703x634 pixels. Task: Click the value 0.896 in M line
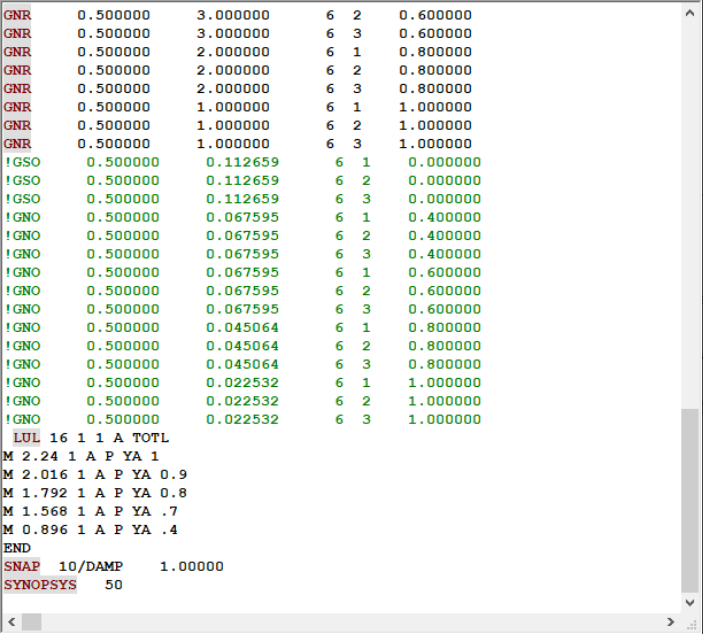tap(45, 530)
